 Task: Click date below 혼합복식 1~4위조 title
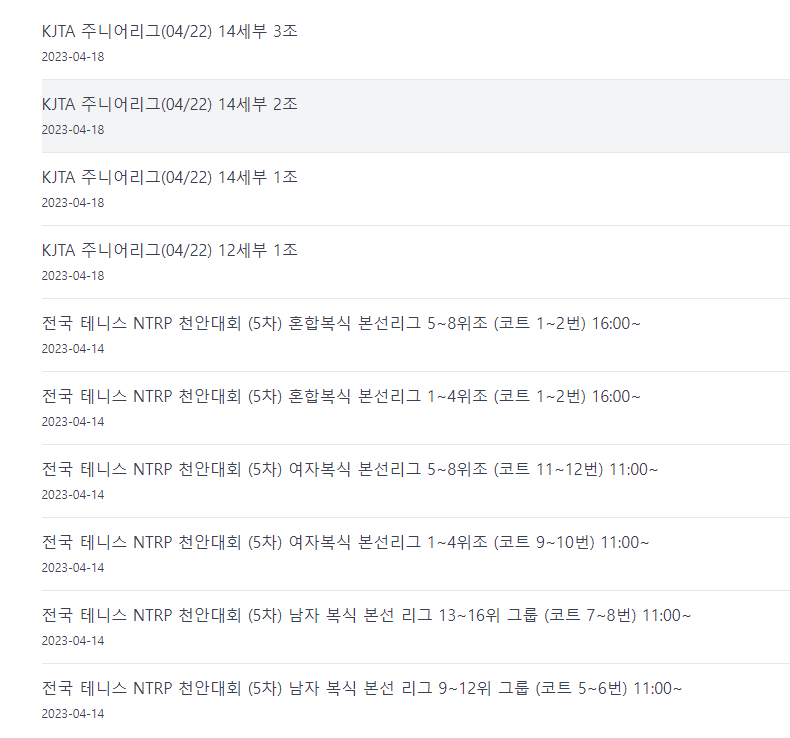pos(73,422)
